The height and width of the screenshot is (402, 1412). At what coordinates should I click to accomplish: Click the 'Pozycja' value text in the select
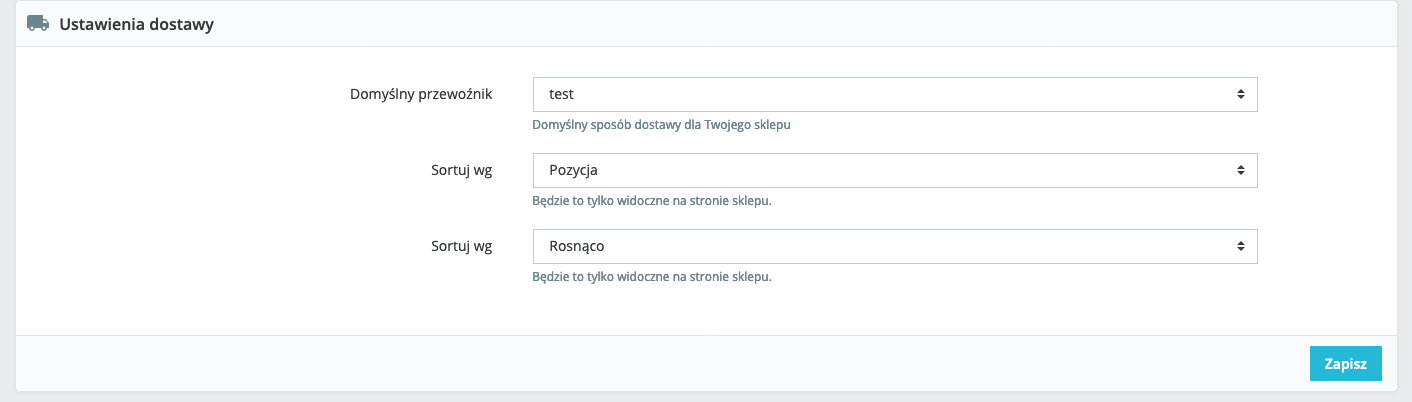pos(573,170)
